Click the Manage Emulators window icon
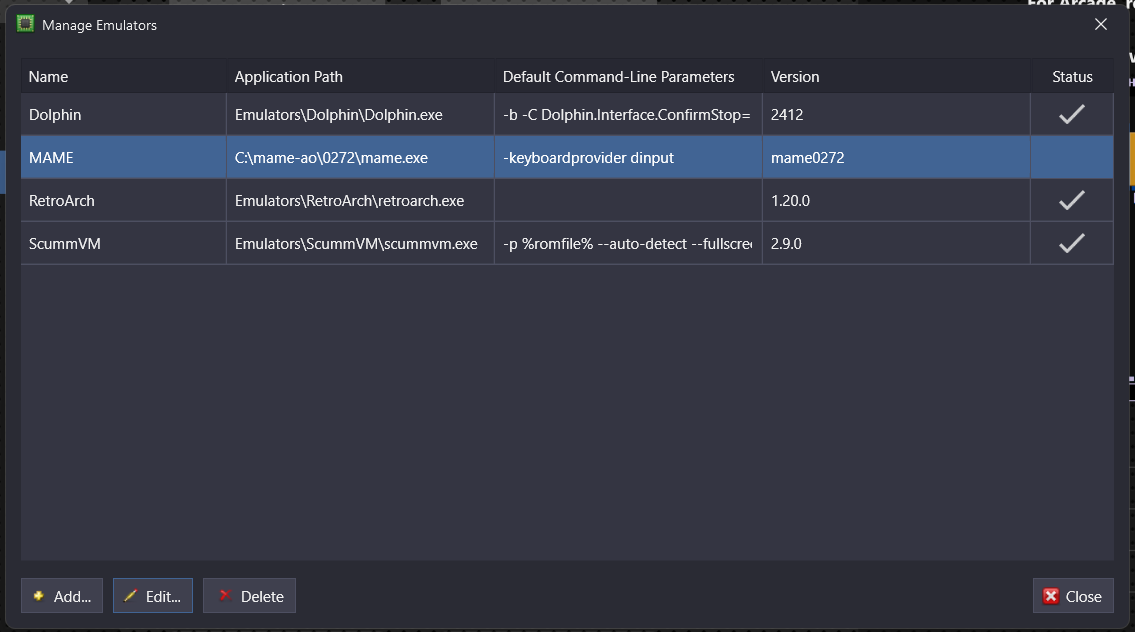Image resolution: width=1135 pixels, height=632 pixels. [25, 24]
